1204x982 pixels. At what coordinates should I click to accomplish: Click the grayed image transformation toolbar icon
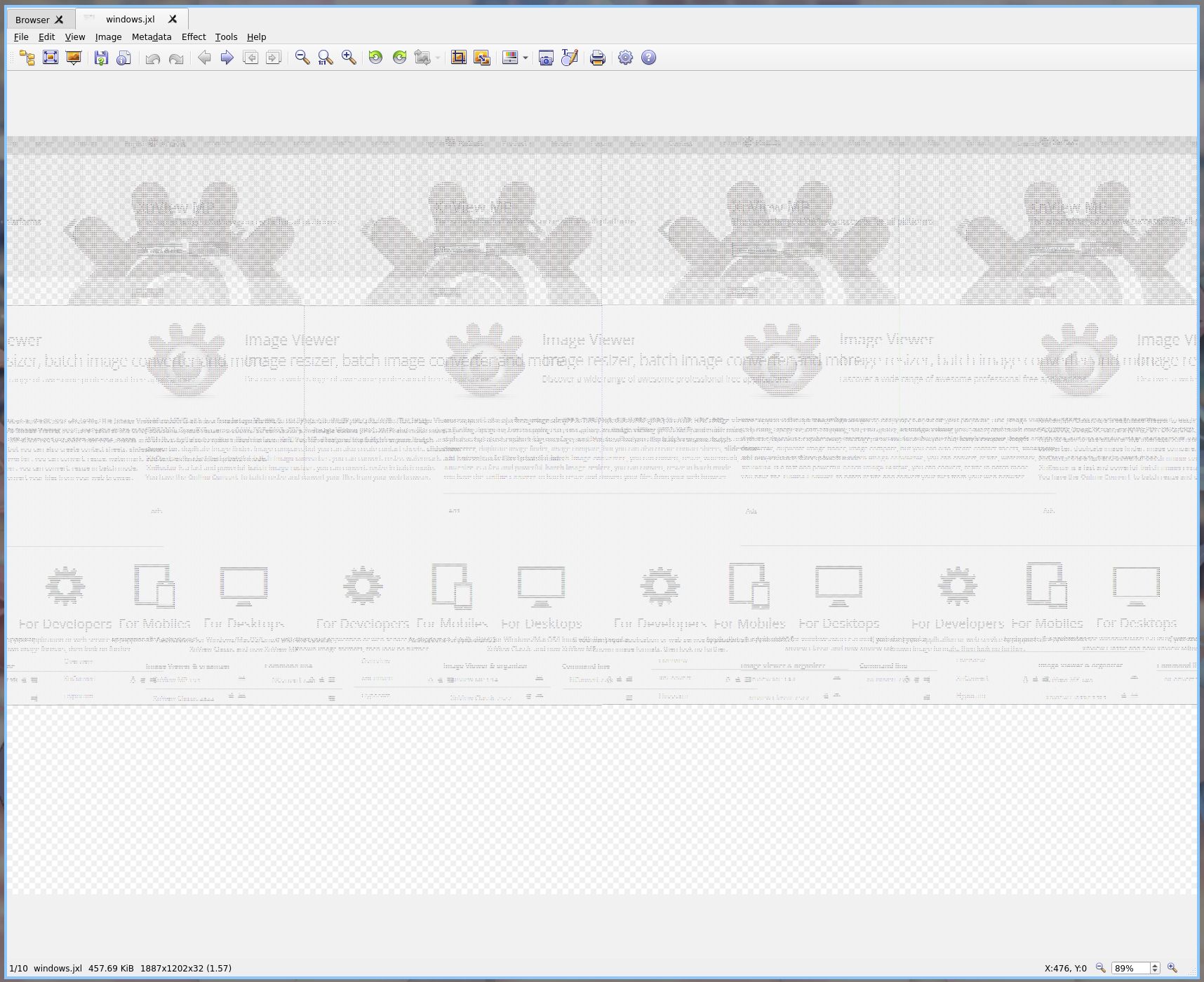click(x=422, y=58)
